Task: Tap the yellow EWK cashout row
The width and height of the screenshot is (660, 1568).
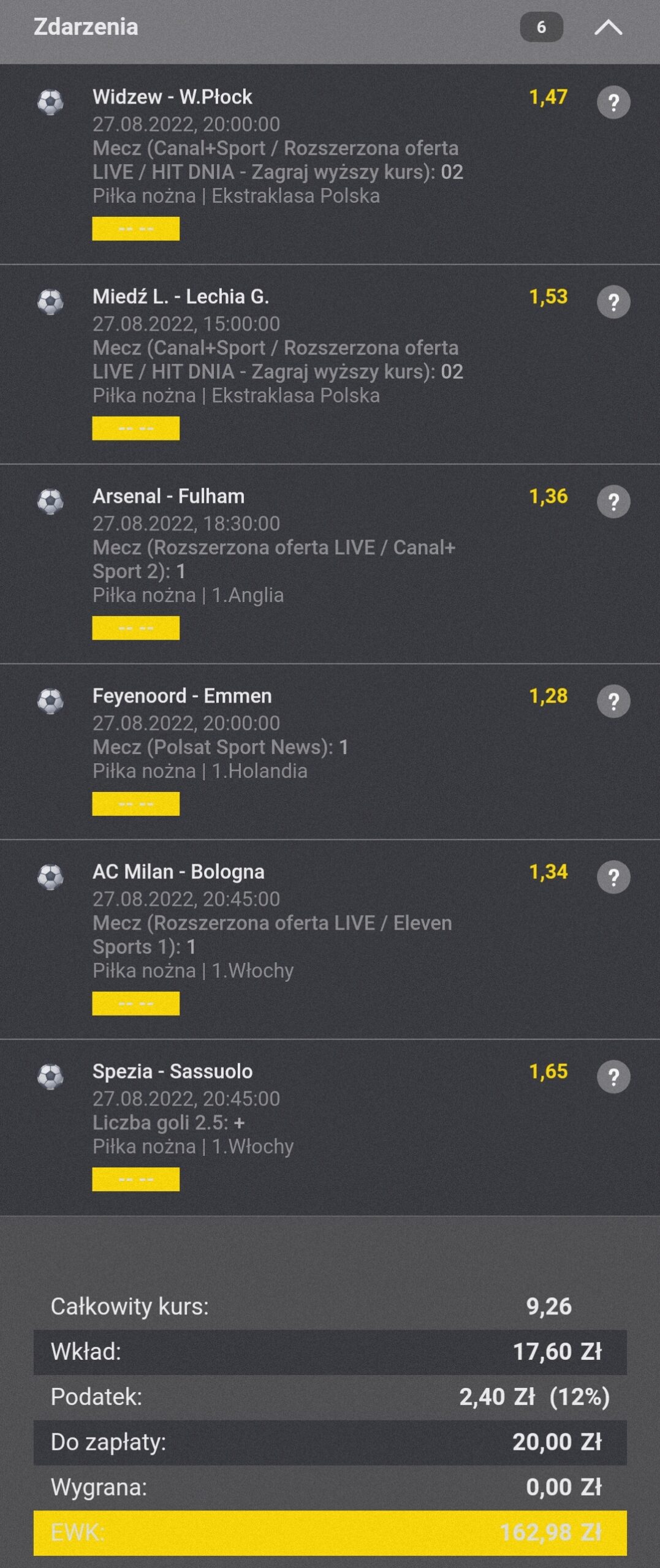Action: (330, 1532)
